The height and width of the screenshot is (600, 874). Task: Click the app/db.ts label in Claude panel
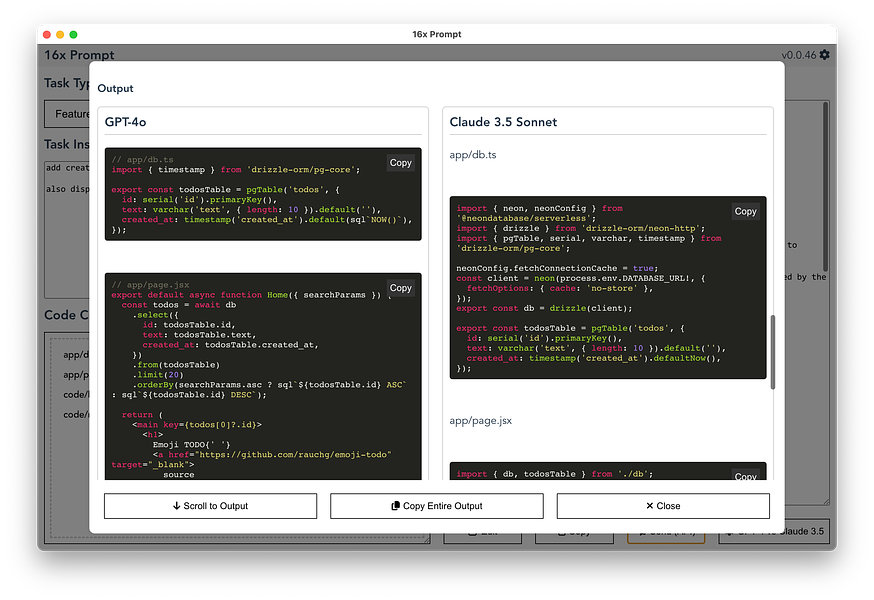(473, 155)
